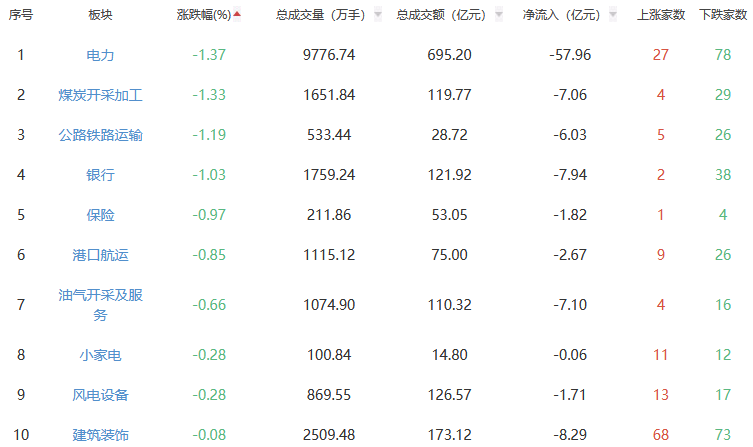Select the 小家电 sector link

pos(100,355)
